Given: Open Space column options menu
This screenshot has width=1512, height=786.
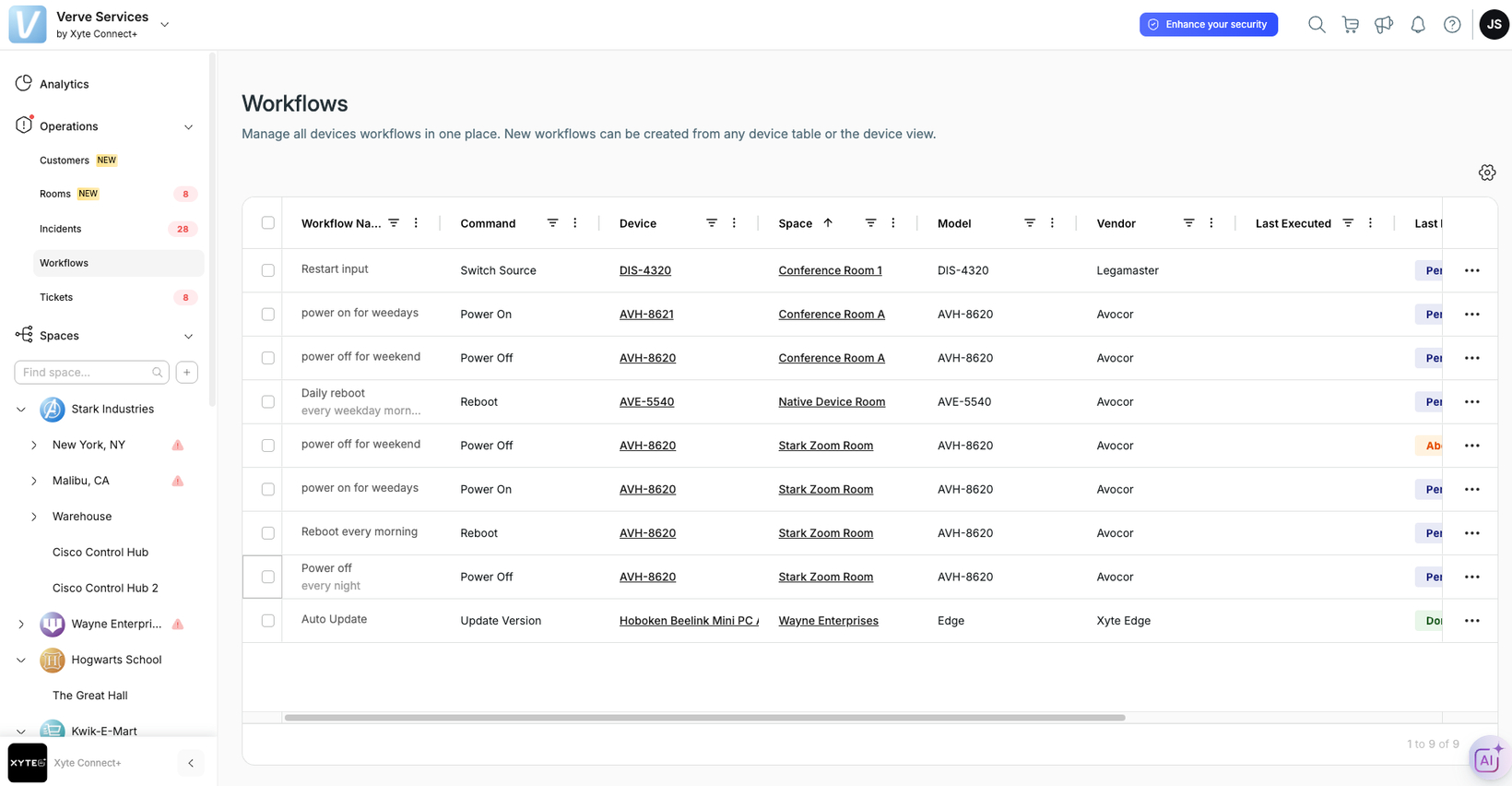Looking at the screenshot, I should tap(893, 223).
